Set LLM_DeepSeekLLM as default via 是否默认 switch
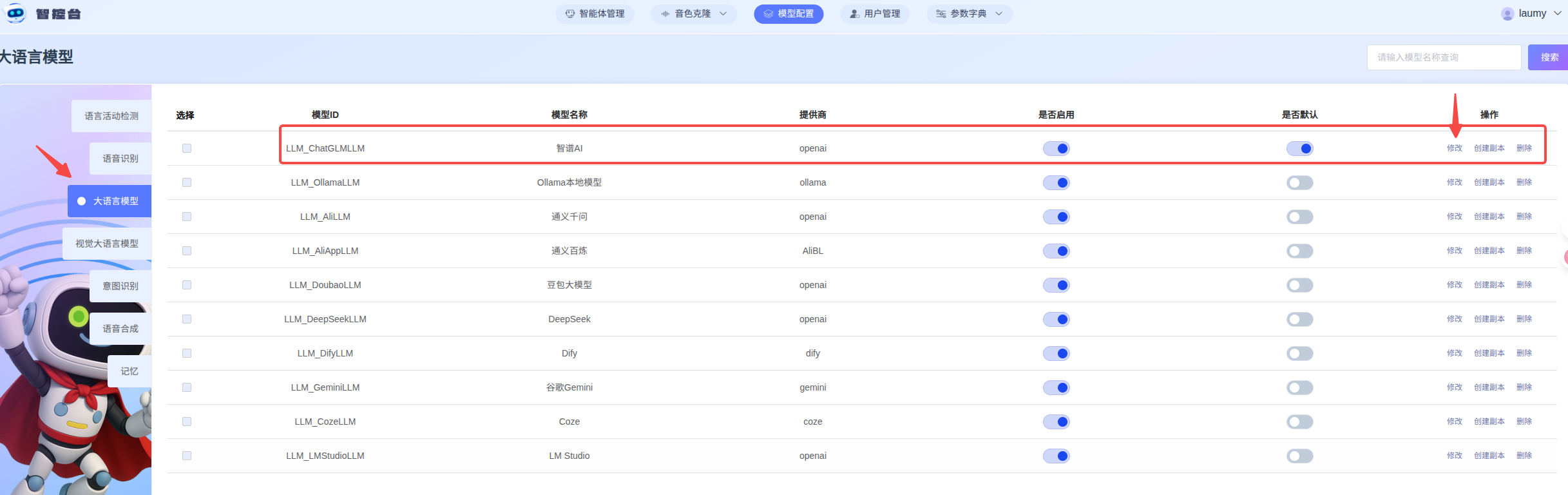This screenshot has height=495, width=1568. (1299, 319)
